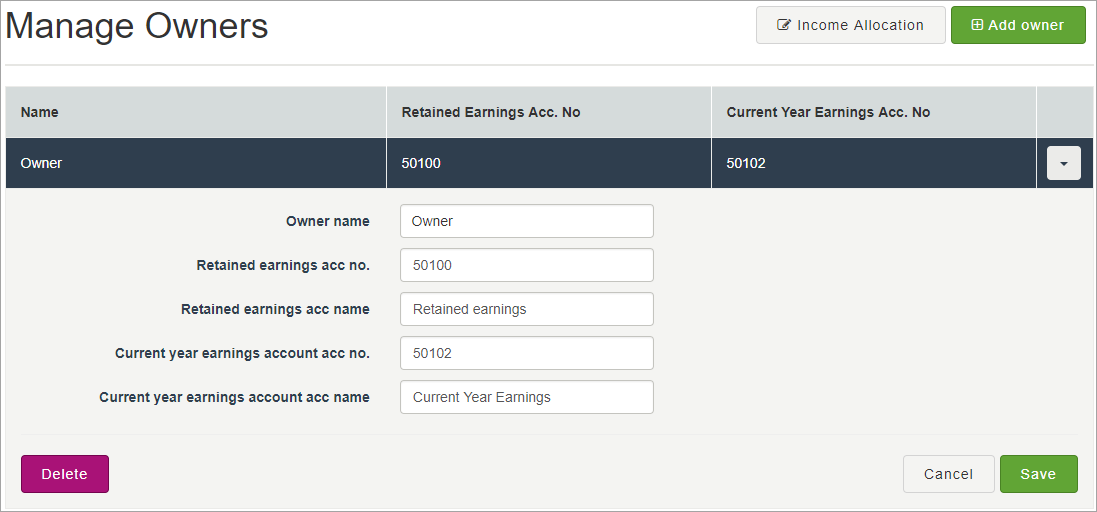The height and width of the screenshot is (512, 1097).
Task: Click the Current year earnings acc no. field
Action: click(x=526, y=353)
